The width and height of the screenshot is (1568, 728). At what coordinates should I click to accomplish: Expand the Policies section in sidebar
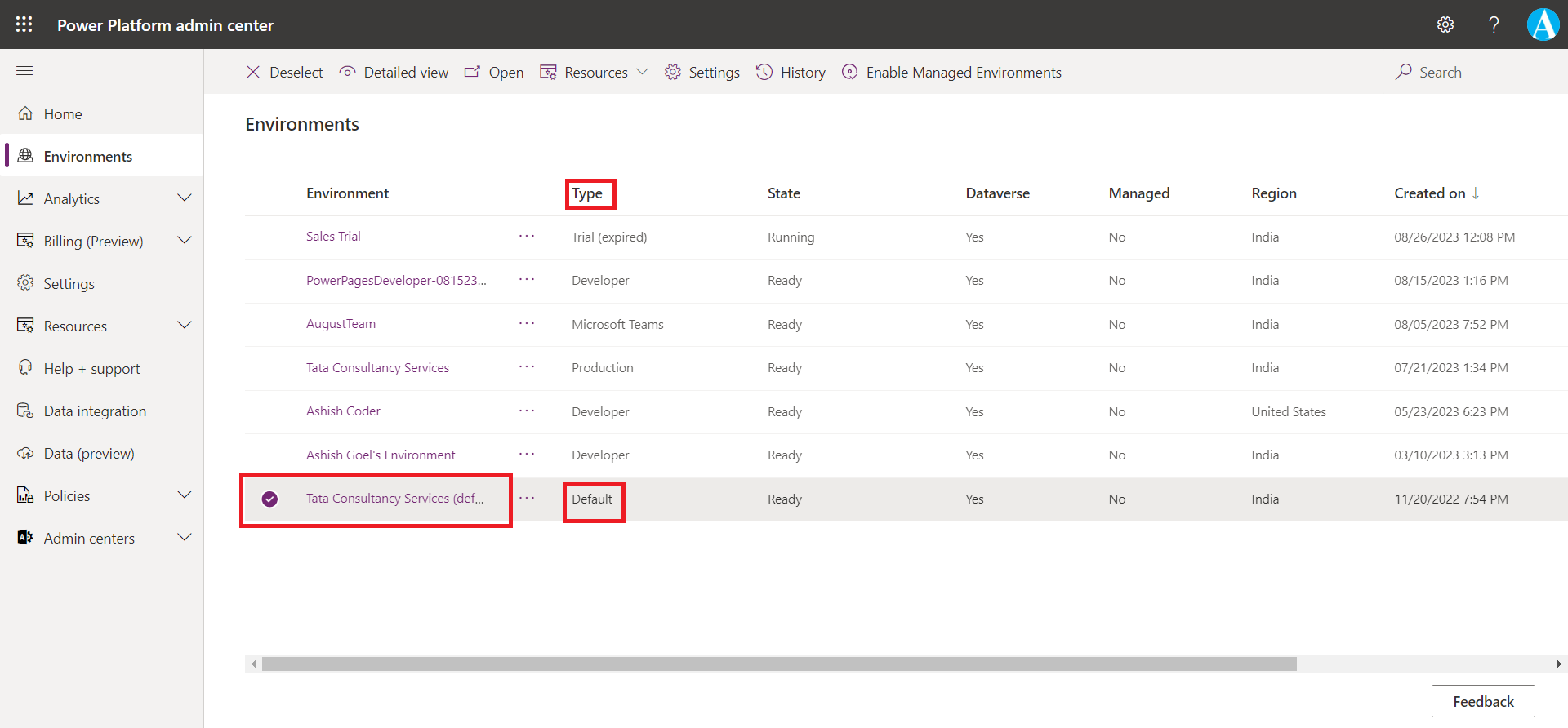coord(185,495)
